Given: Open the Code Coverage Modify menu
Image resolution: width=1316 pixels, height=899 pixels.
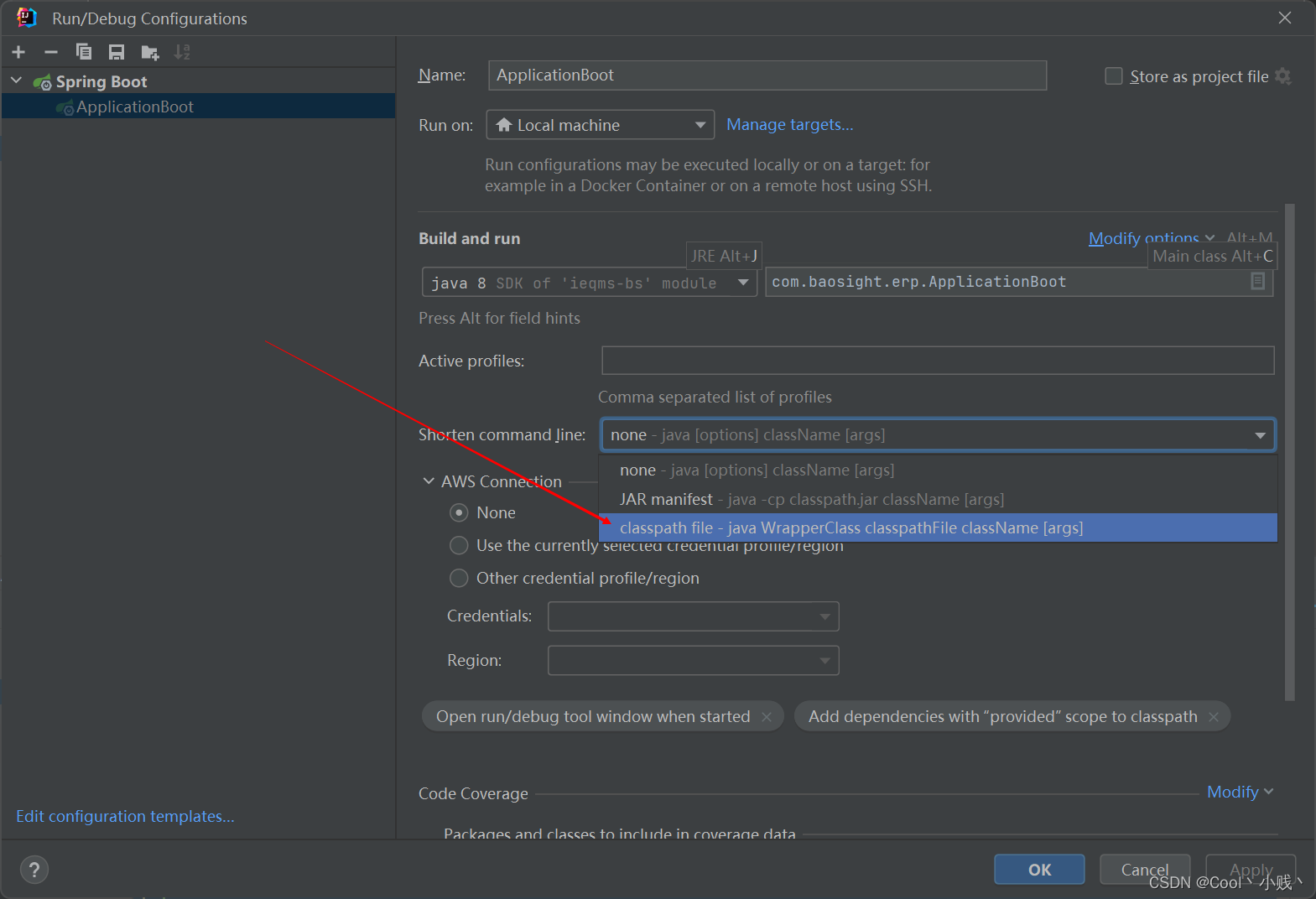Looking at the screenshot, I should pos(1240,792).
